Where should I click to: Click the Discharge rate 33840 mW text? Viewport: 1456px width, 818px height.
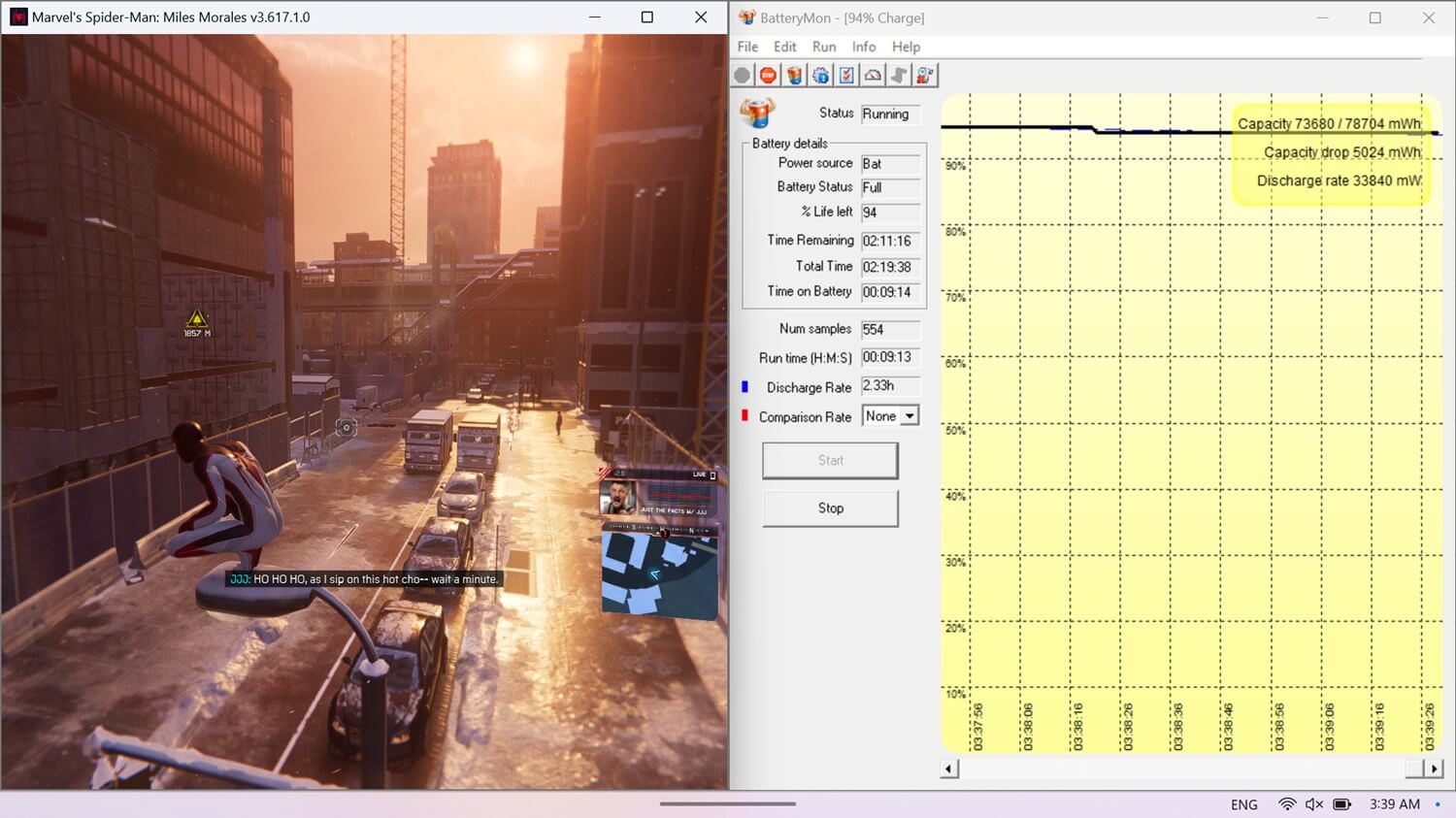(1340, 180)
